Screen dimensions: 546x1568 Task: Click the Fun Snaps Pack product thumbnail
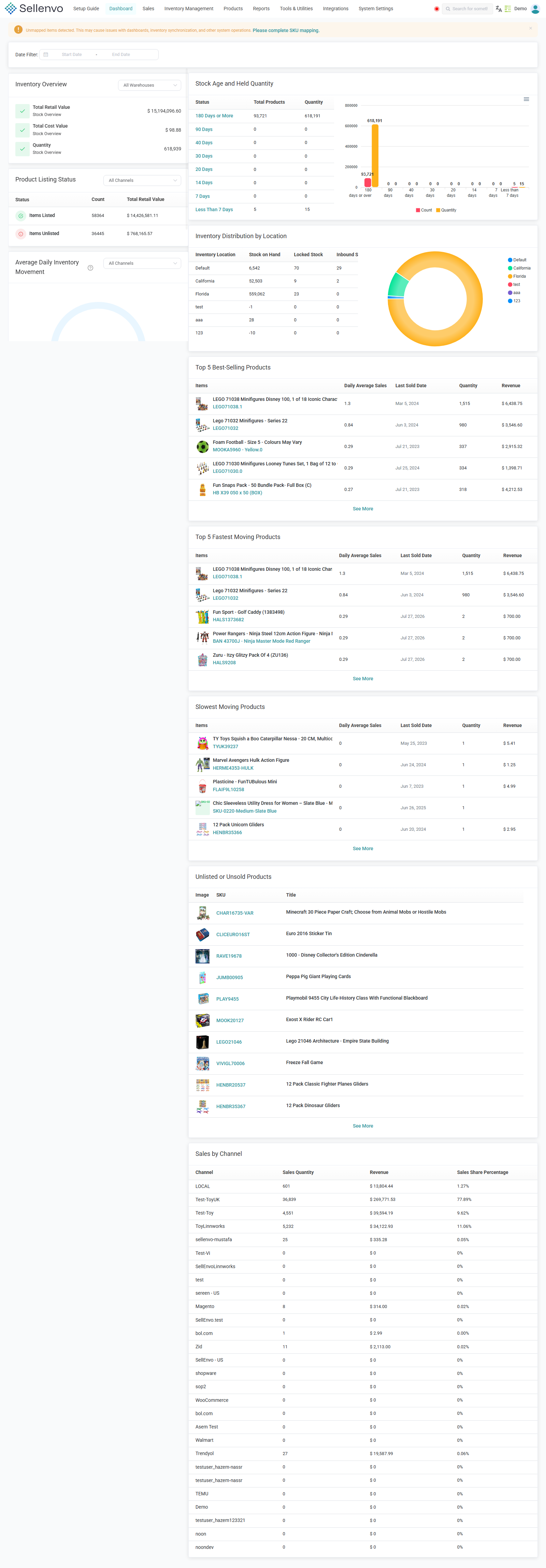202,489
